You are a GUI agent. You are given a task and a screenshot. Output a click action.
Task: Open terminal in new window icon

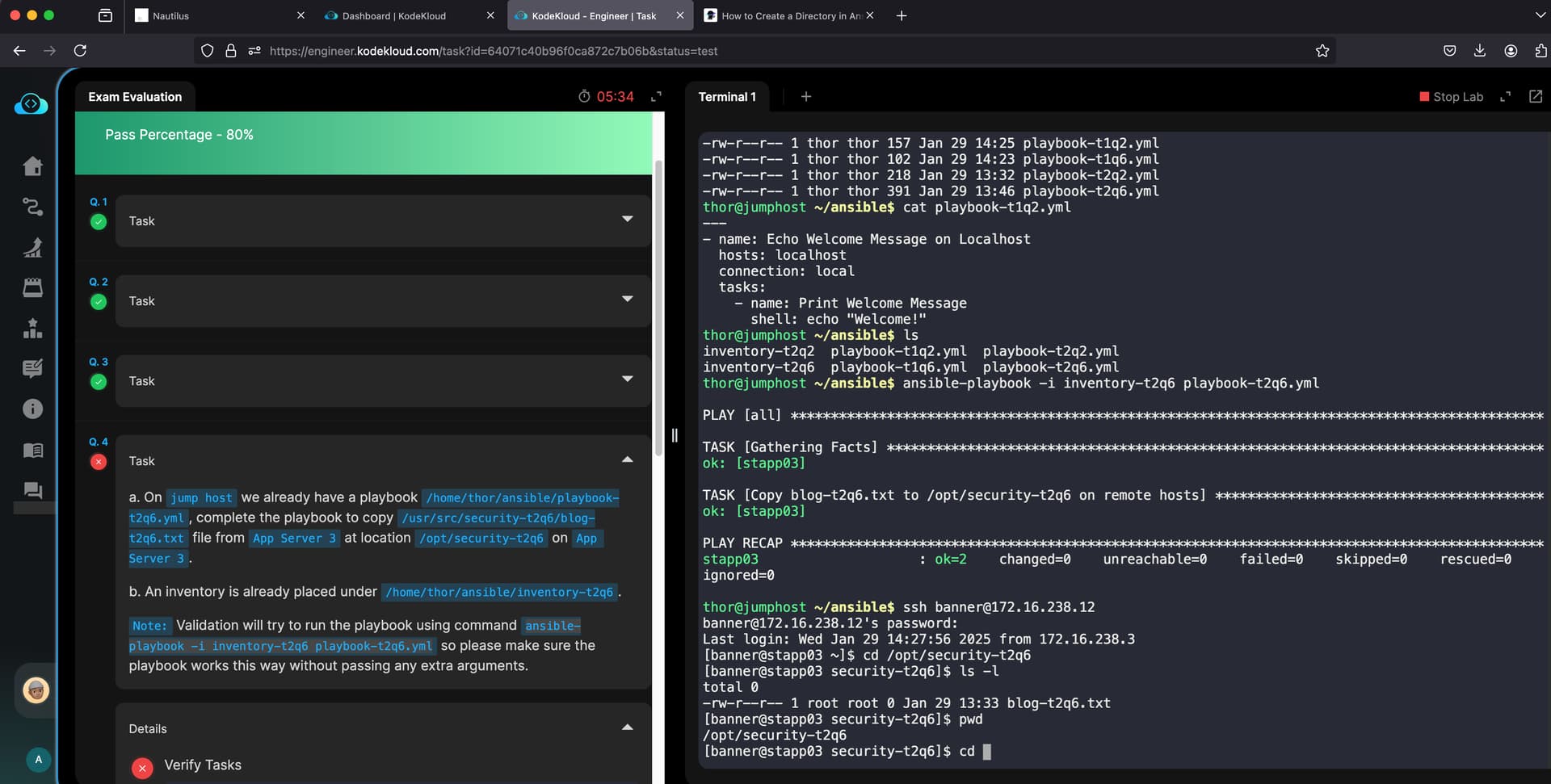click(1535, 97)
